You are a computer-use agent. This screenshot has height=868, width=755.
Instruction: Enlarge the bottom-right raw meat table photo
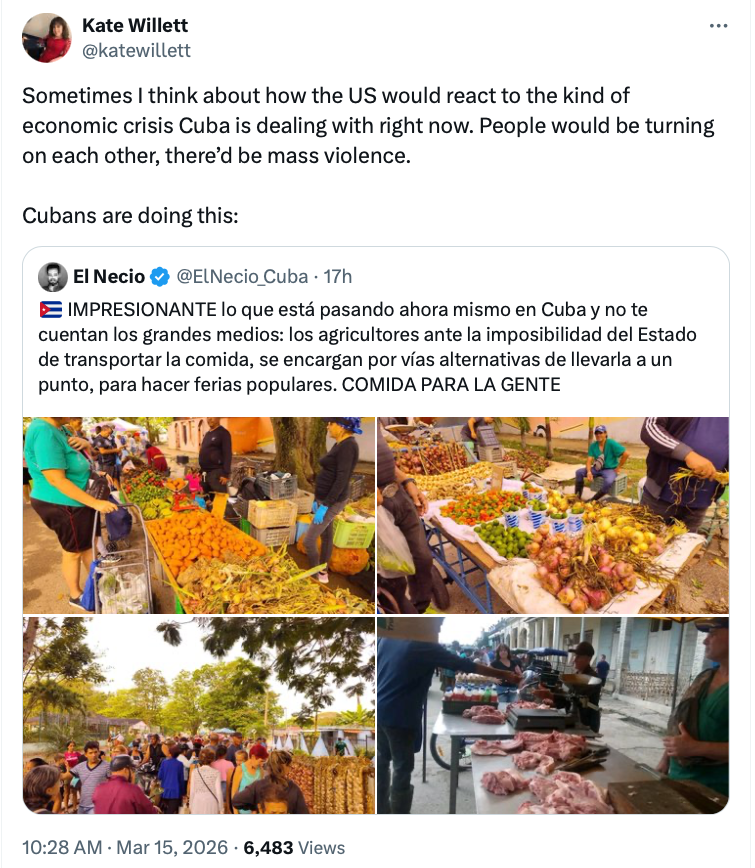[553, 714]
